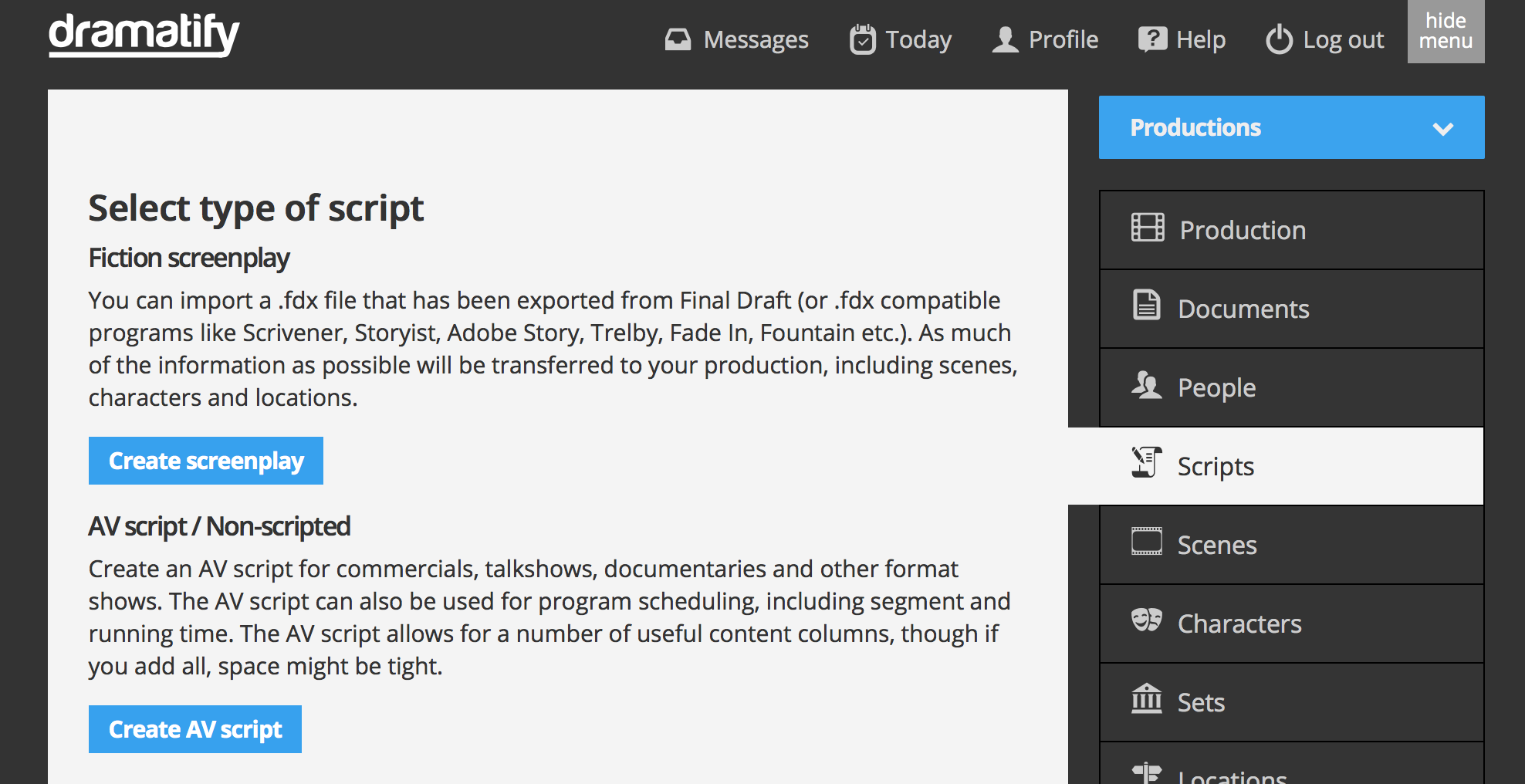Click the Production film strip icon
Image resolution: width=1525 pixels, height=784 pixels.
(x=1148, y=228)
